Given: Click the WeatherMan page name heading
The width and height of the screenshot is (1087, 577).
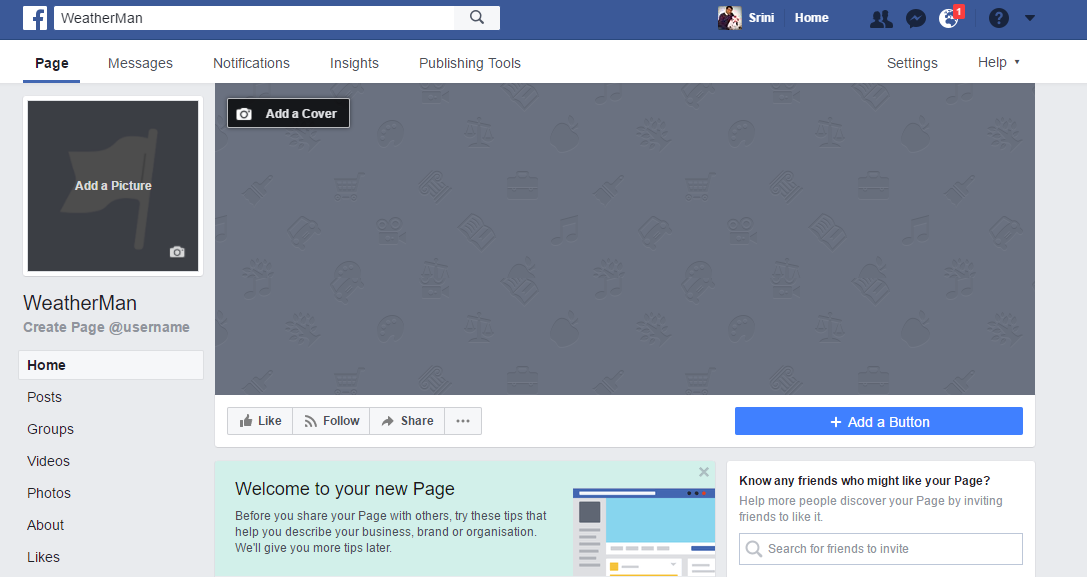Looking at the screenshot, I should point(80,303).
